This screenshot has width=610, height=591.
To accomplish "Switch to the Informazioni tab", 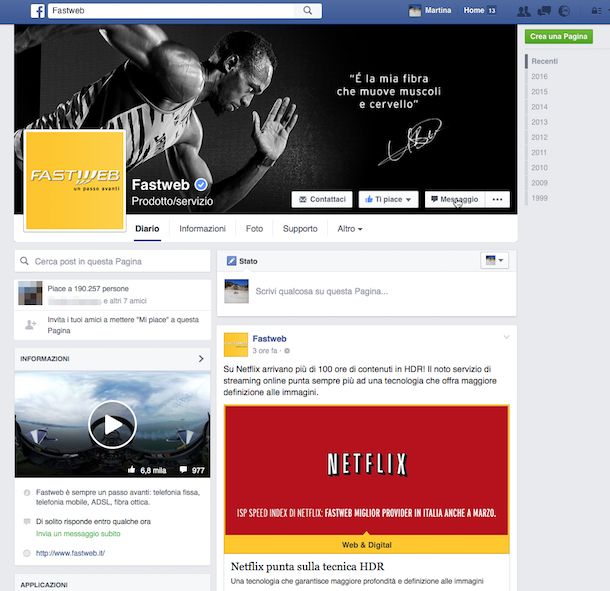I will (x=202, y=229).
